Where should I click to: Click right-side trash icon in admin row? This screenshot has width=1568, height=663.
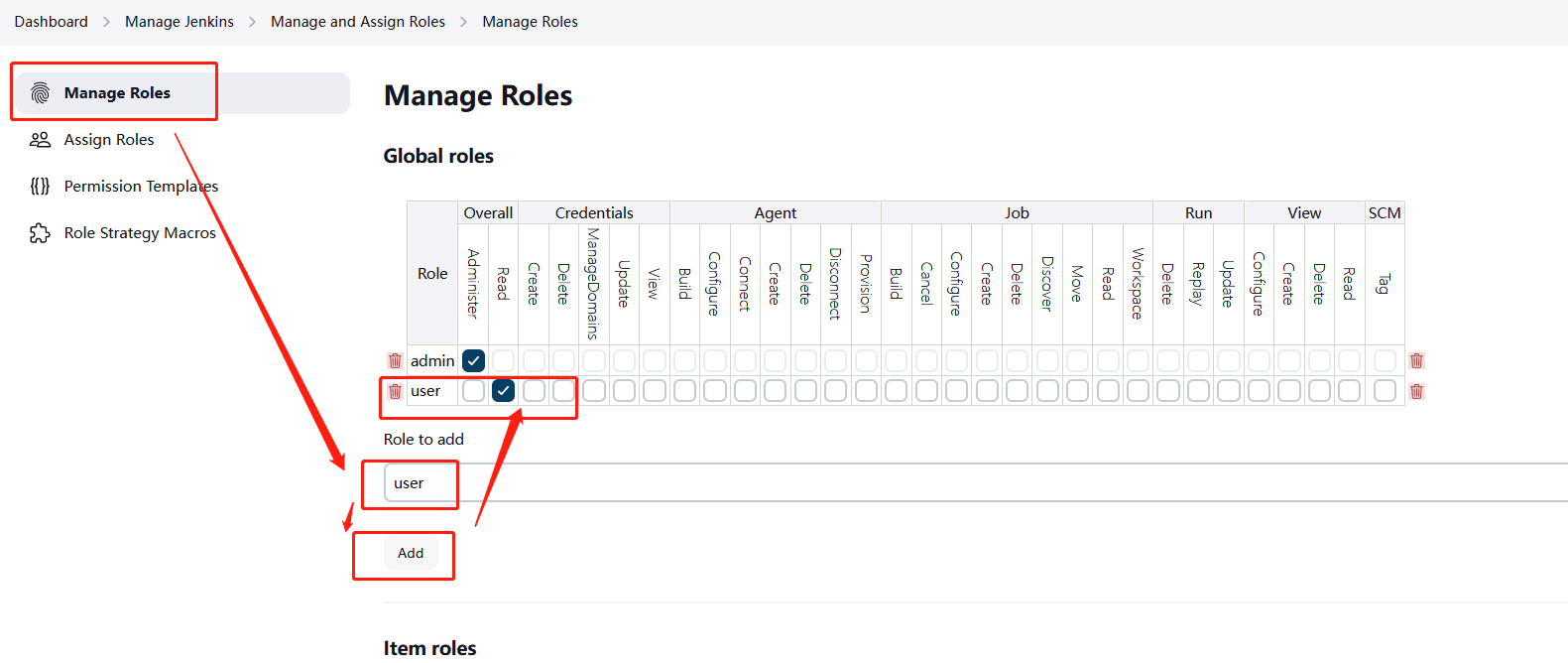click(1416, 360)
